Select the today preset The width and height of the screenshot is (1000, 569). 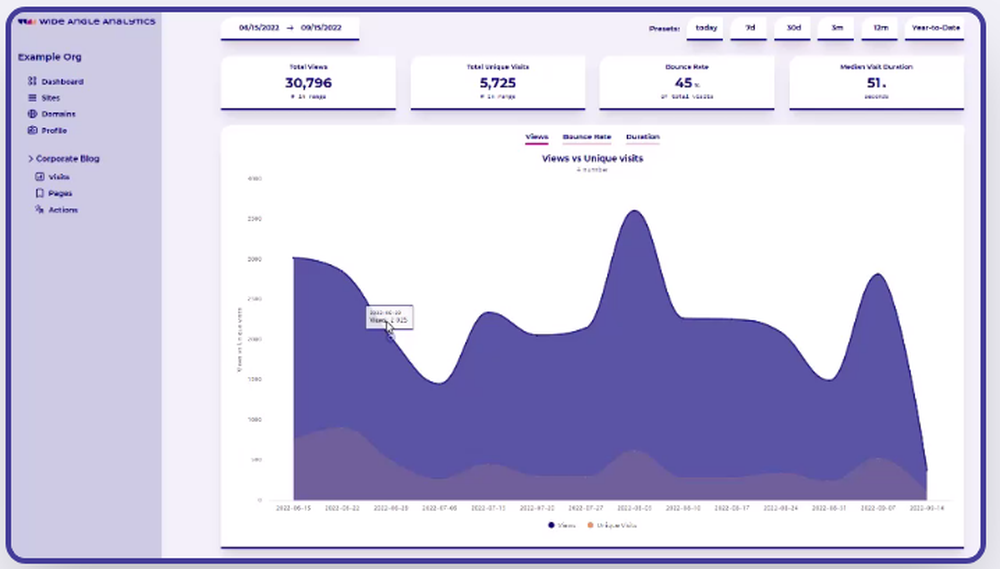click(705, 28)
